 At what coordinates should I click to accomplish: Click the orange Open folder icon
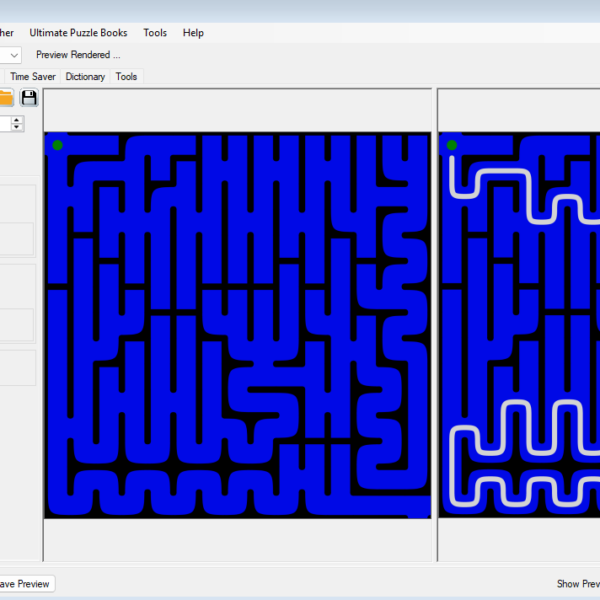point(5,97)
